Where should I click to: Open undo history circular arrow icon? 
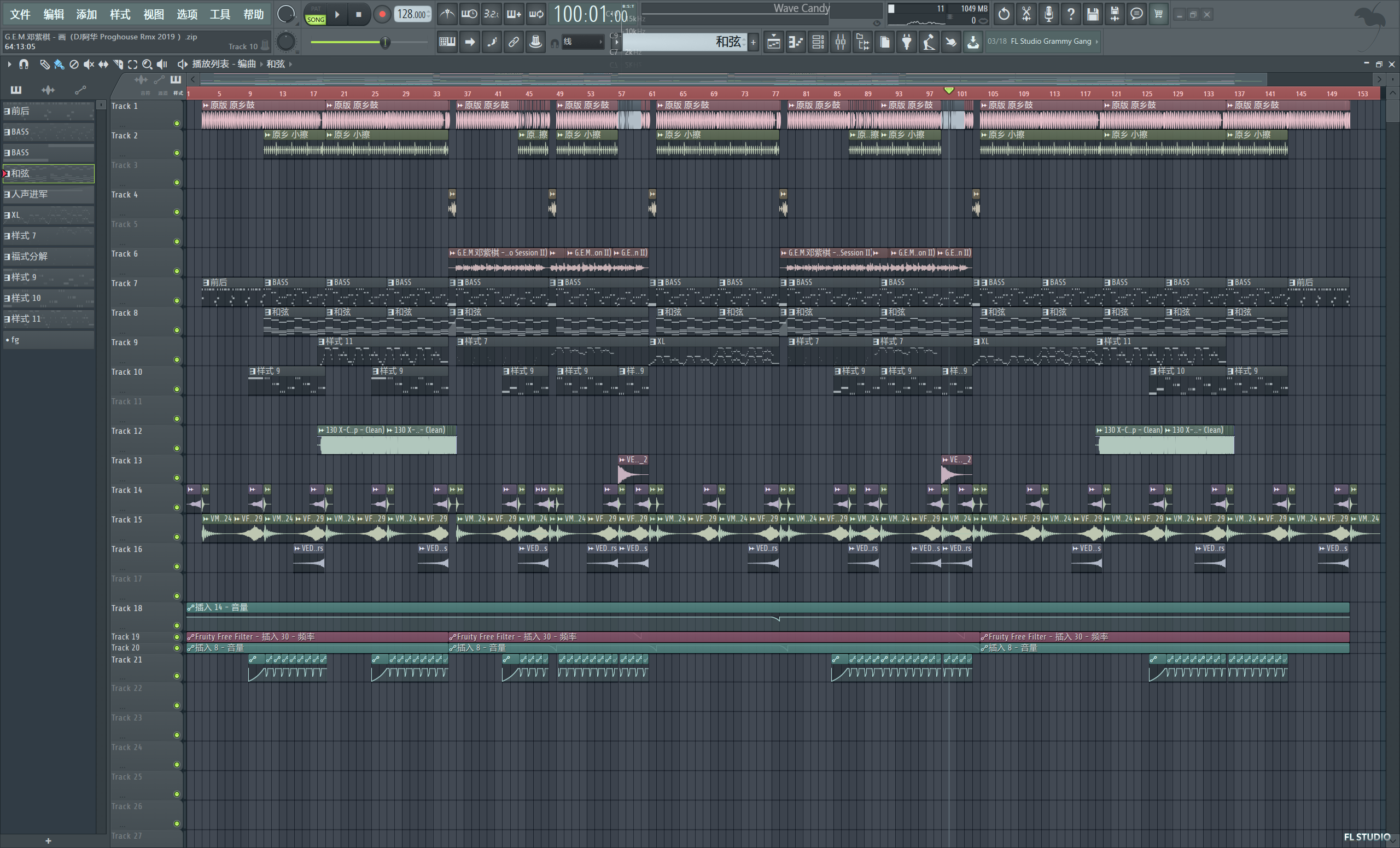[x=1004, y=14]
